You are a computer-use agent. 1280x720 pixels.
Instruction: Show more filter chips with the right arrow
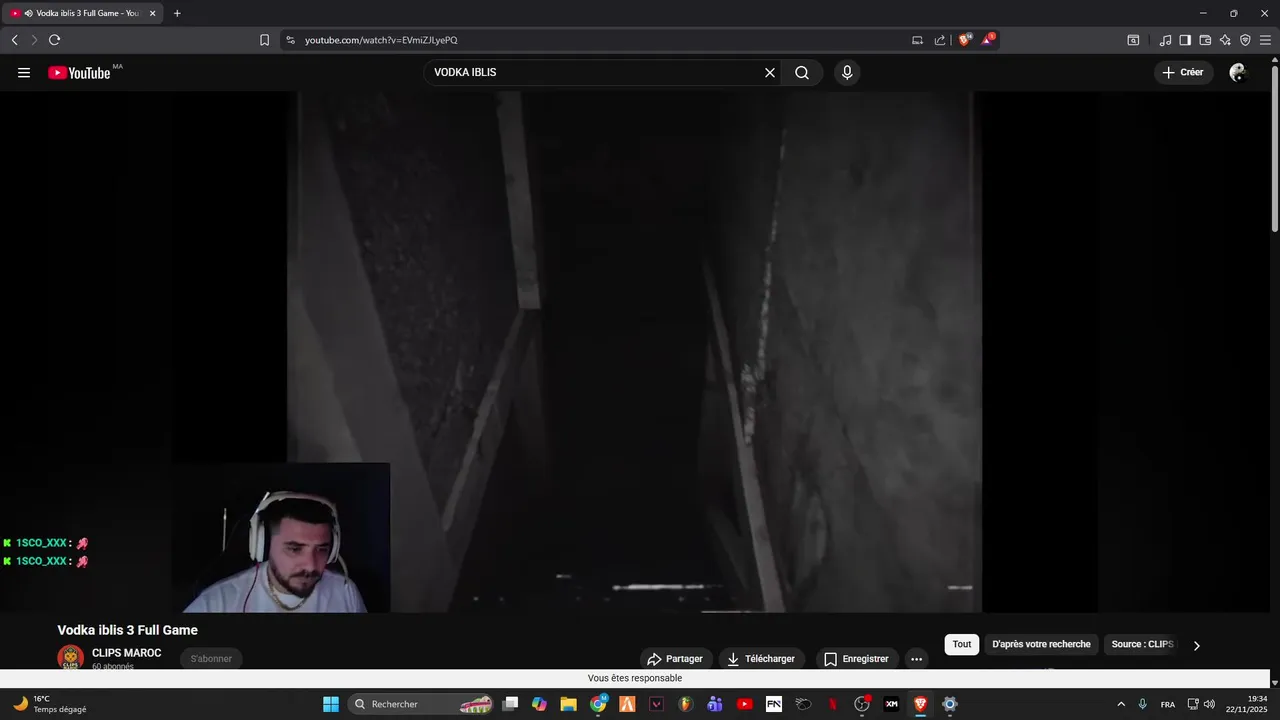coord(1196,645)
